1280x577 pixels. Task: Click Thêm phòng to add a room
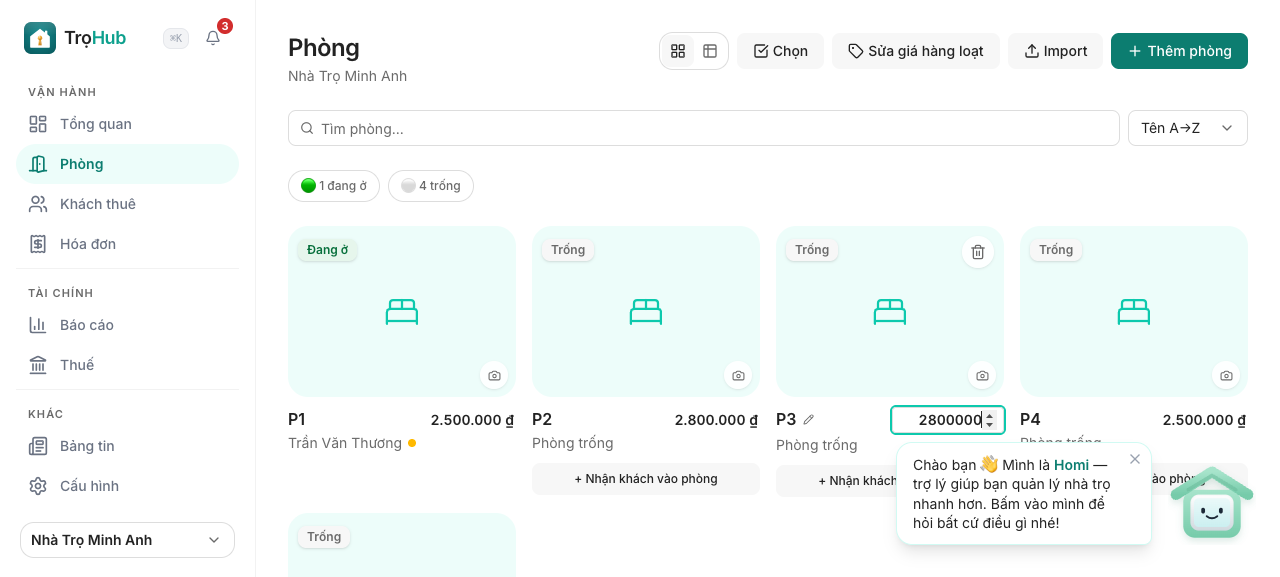click(1179, 51)
